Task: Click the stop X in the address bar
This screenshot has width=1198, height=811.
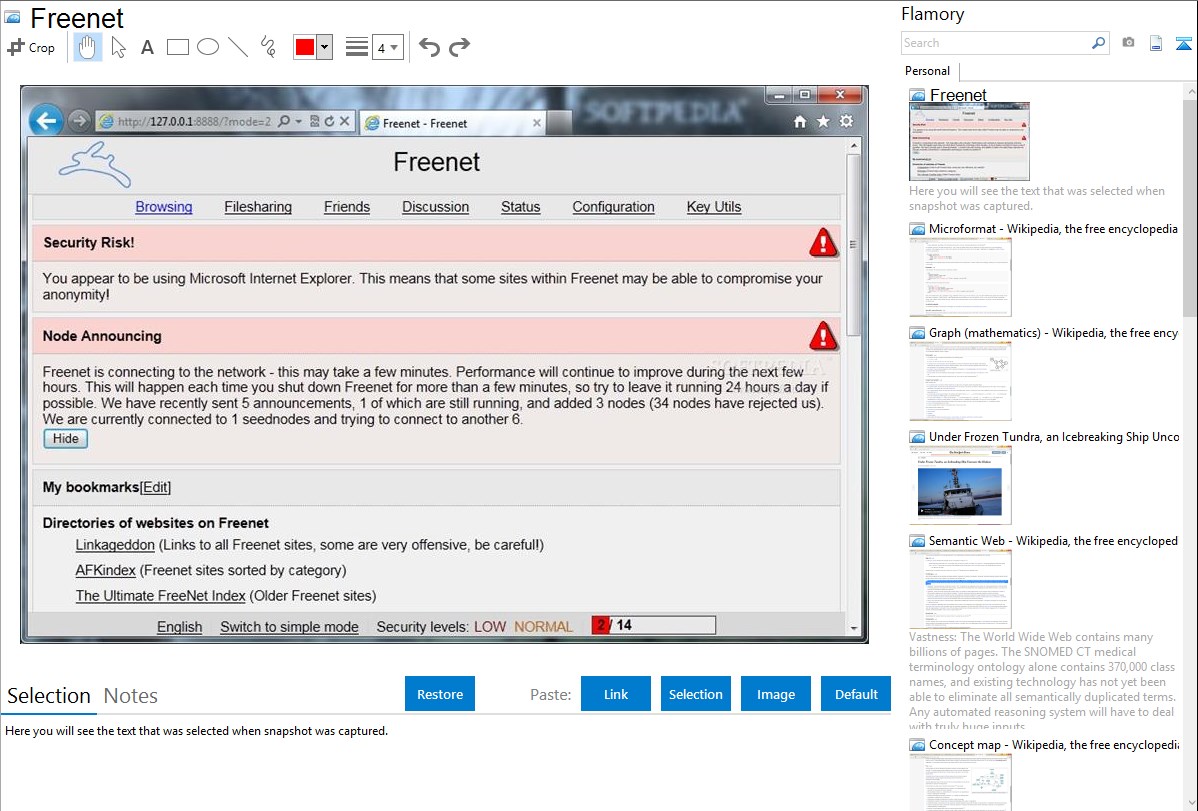Action: click(345, 121)
